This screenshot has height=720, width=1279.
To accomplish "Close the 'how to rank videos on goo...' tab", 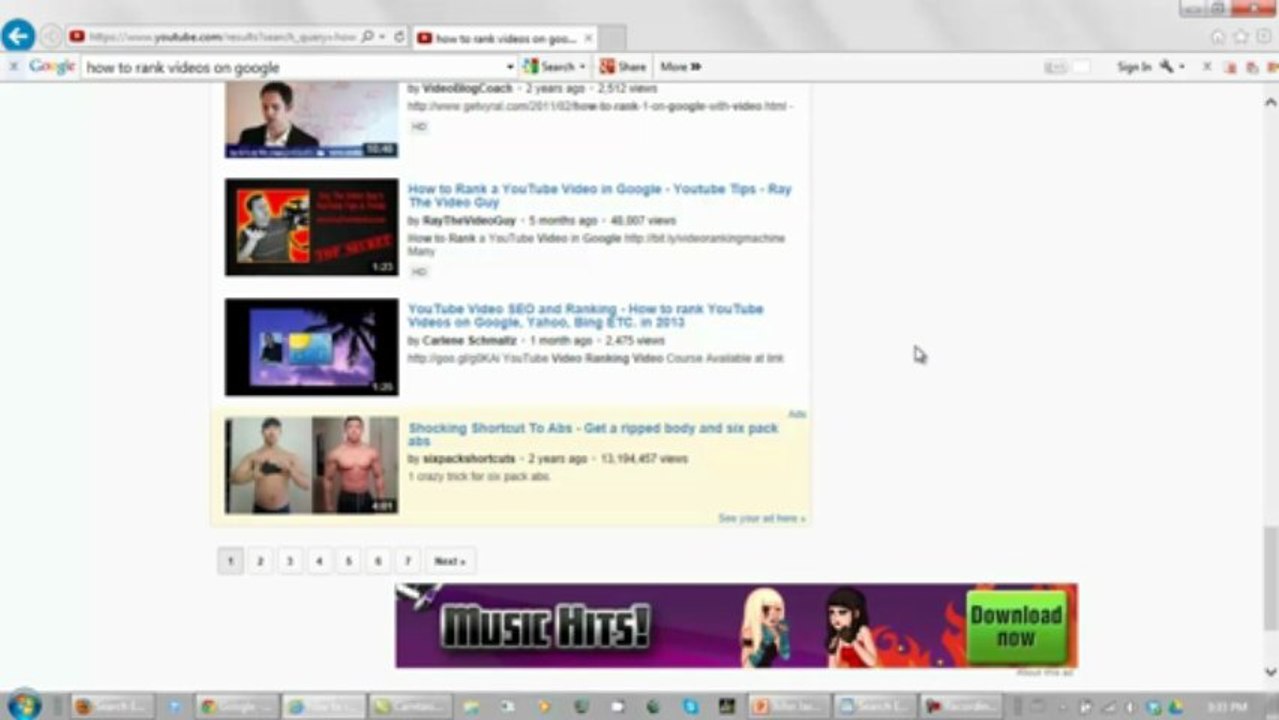I will (589, 38).
